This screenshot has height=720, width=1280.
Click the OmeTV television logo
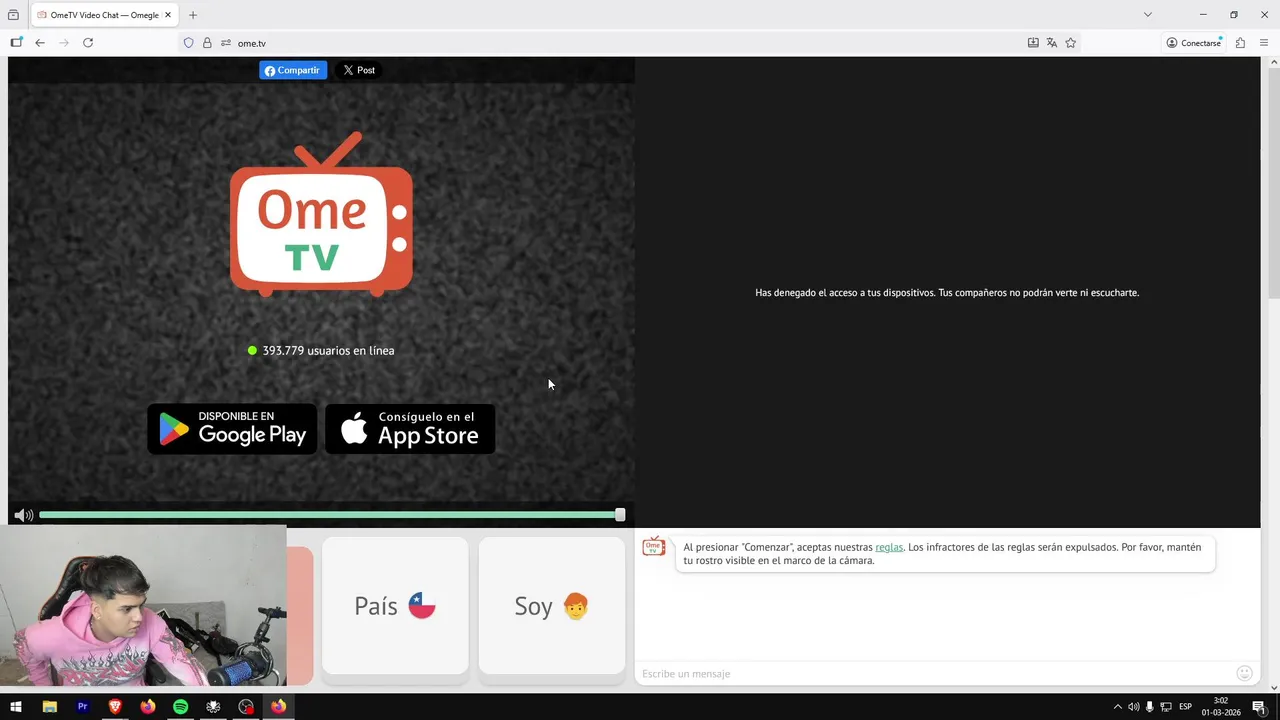coord(321,214)
